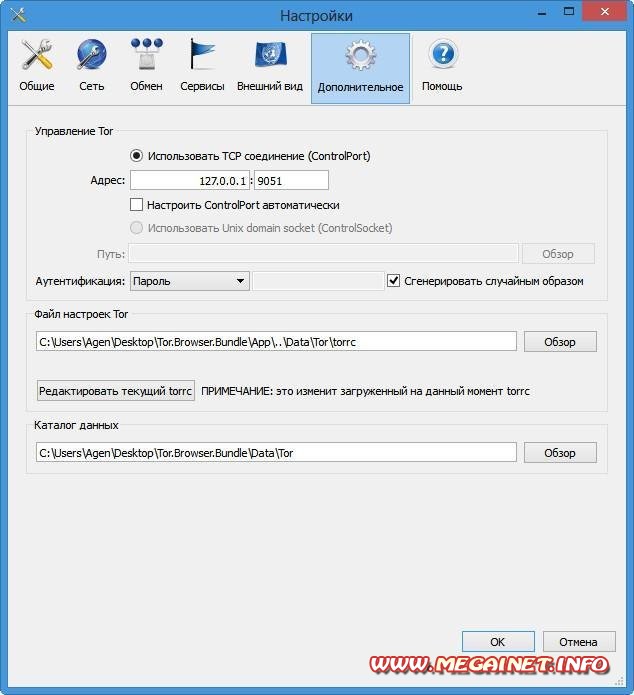
Task: Click the ПРИМЕЧАНИЕ note about loaded torrc
Action: click(365, 391)
